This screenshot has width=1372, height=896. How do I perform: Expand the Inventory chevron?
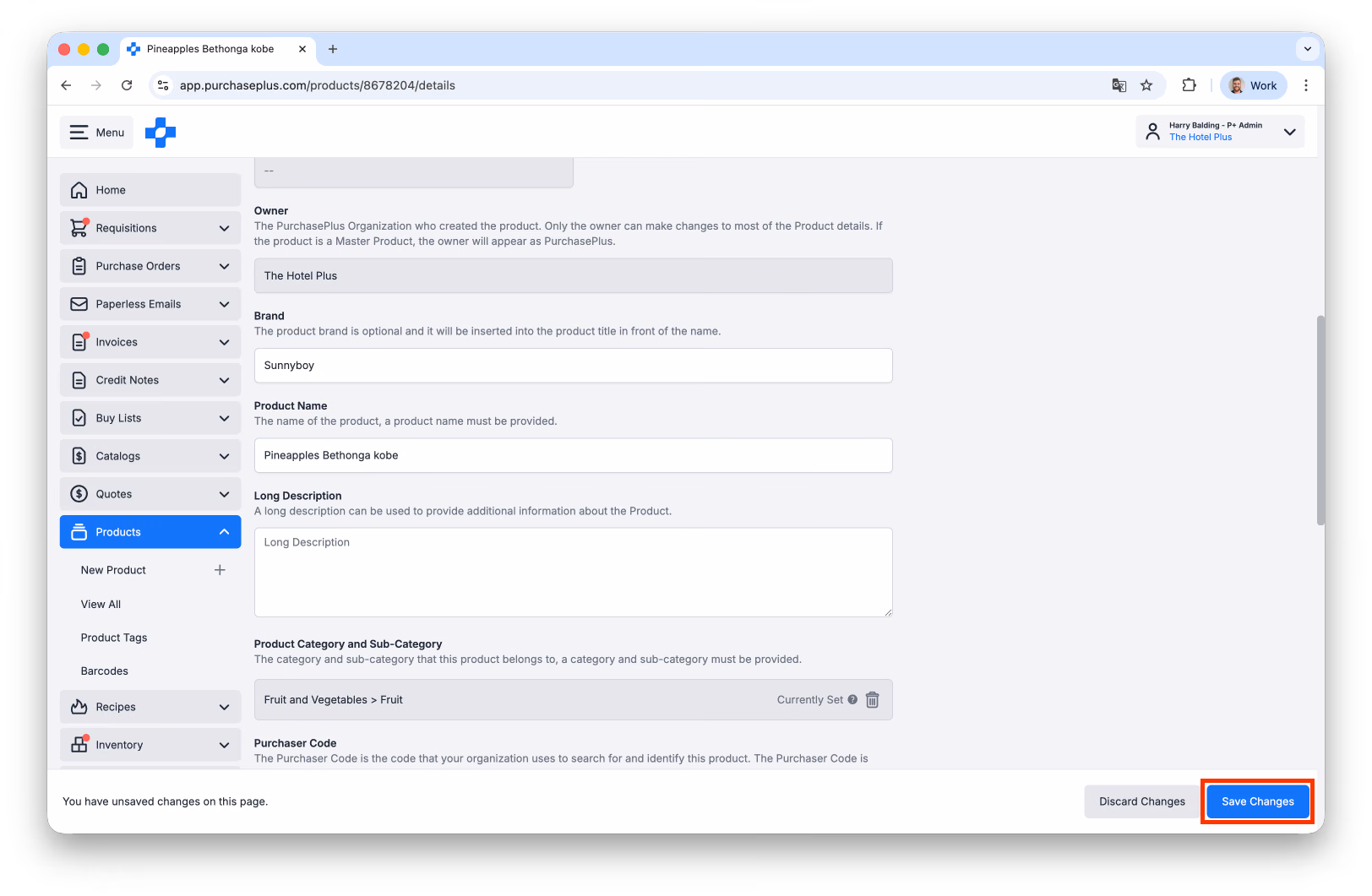pos(224,745)
